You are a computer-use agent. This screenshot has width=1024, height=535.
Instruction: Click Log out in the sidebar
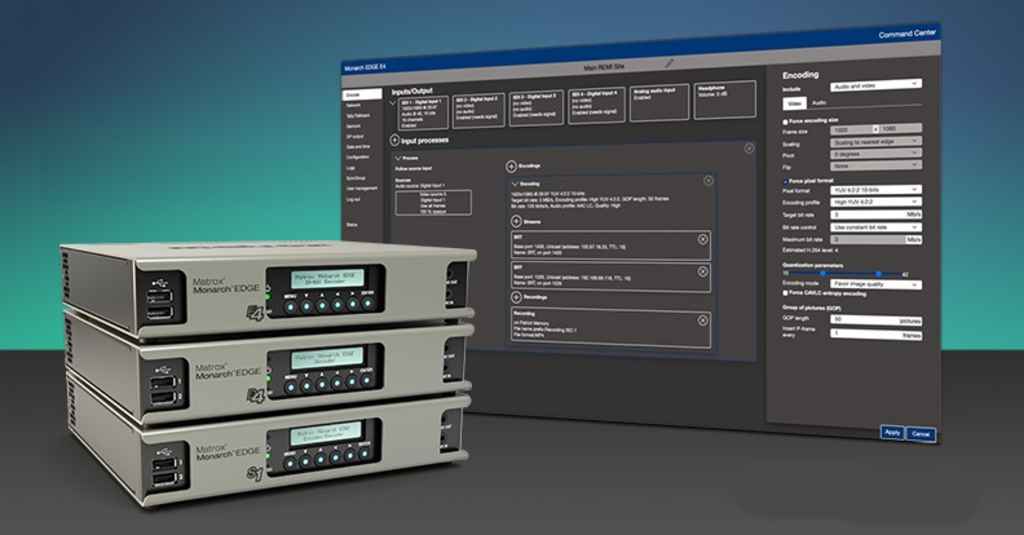click(353, 199)
